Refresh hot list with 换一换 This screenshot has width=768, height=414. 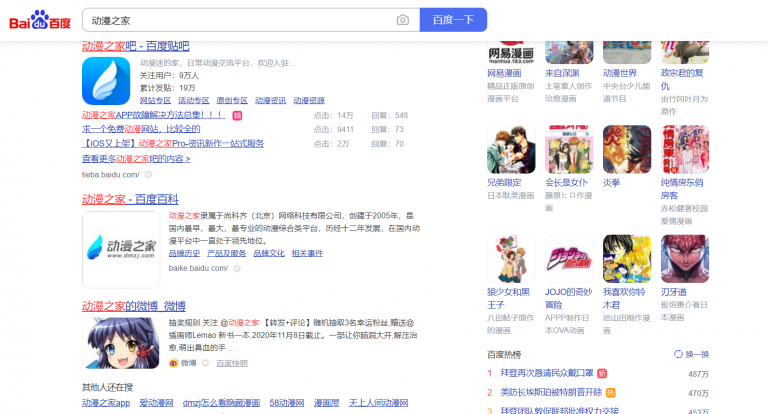[x=692, y=354]
